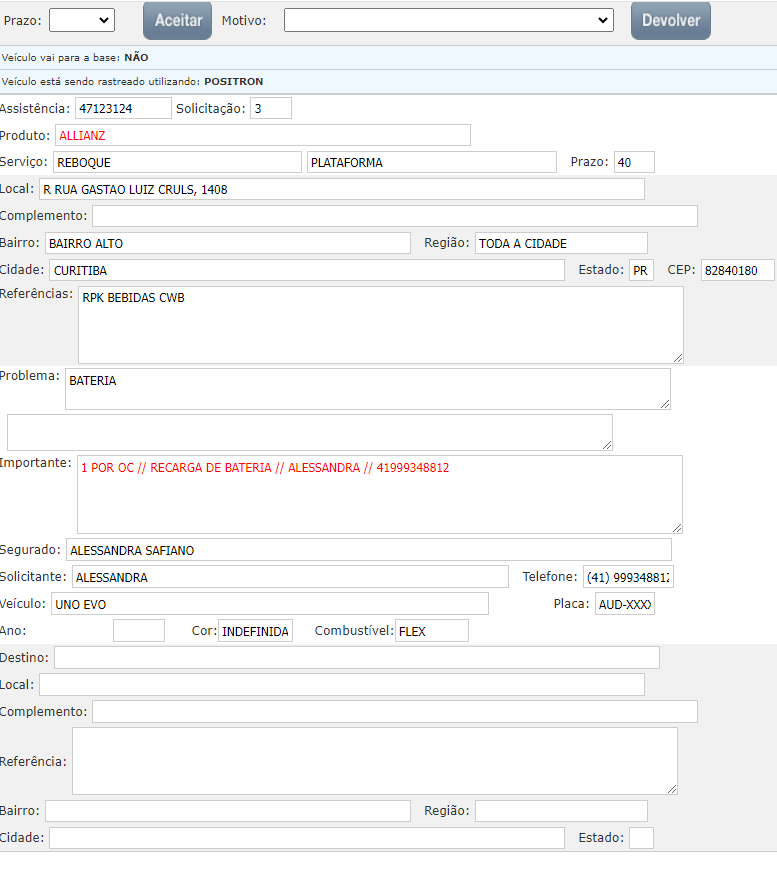Expand the Motivo dropdown list

[x=448, y=20]
